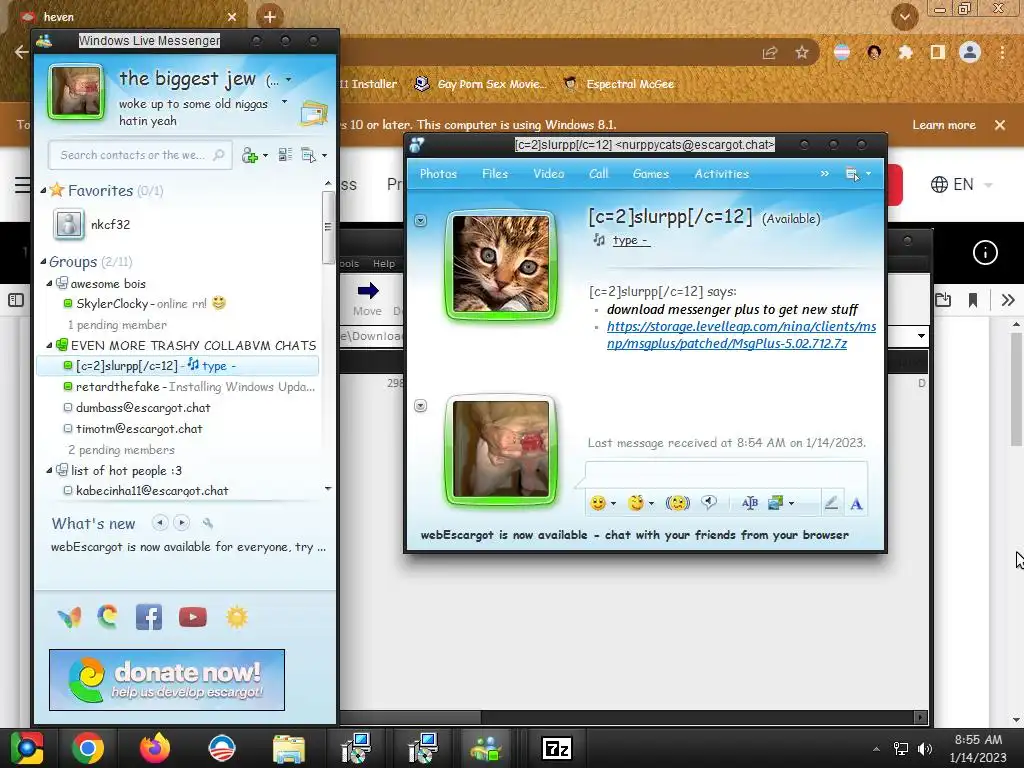
Task: Click the kitten display picture
Action: point(501,264)
